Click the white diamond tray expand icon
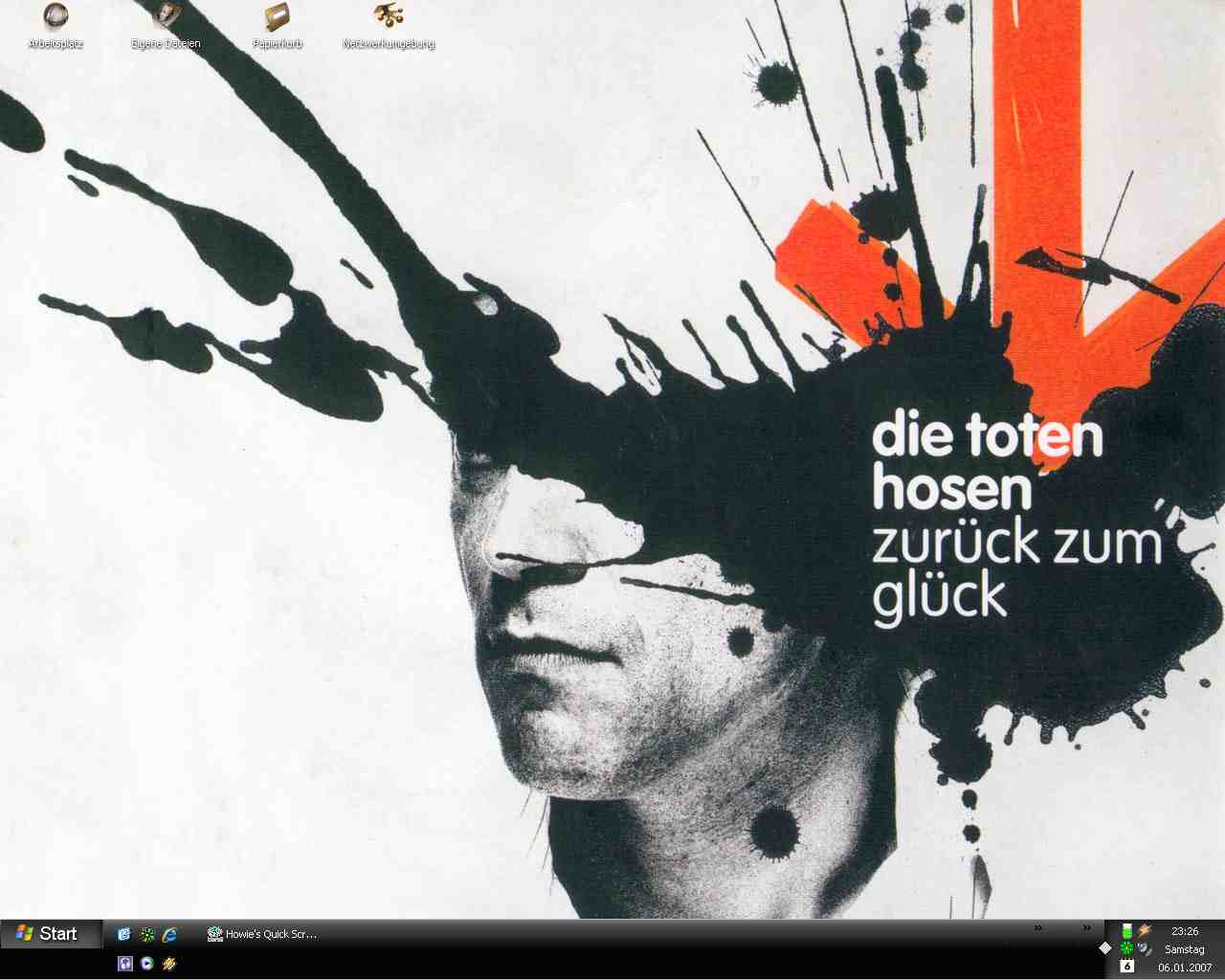The image size is (1225, 980). click(x=1105, y=947)
